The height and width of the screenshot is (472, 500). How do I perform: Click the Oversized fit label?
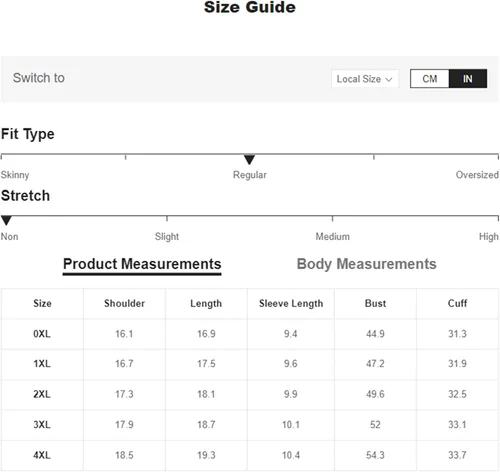pyautogui.click(x=477, y=175)
